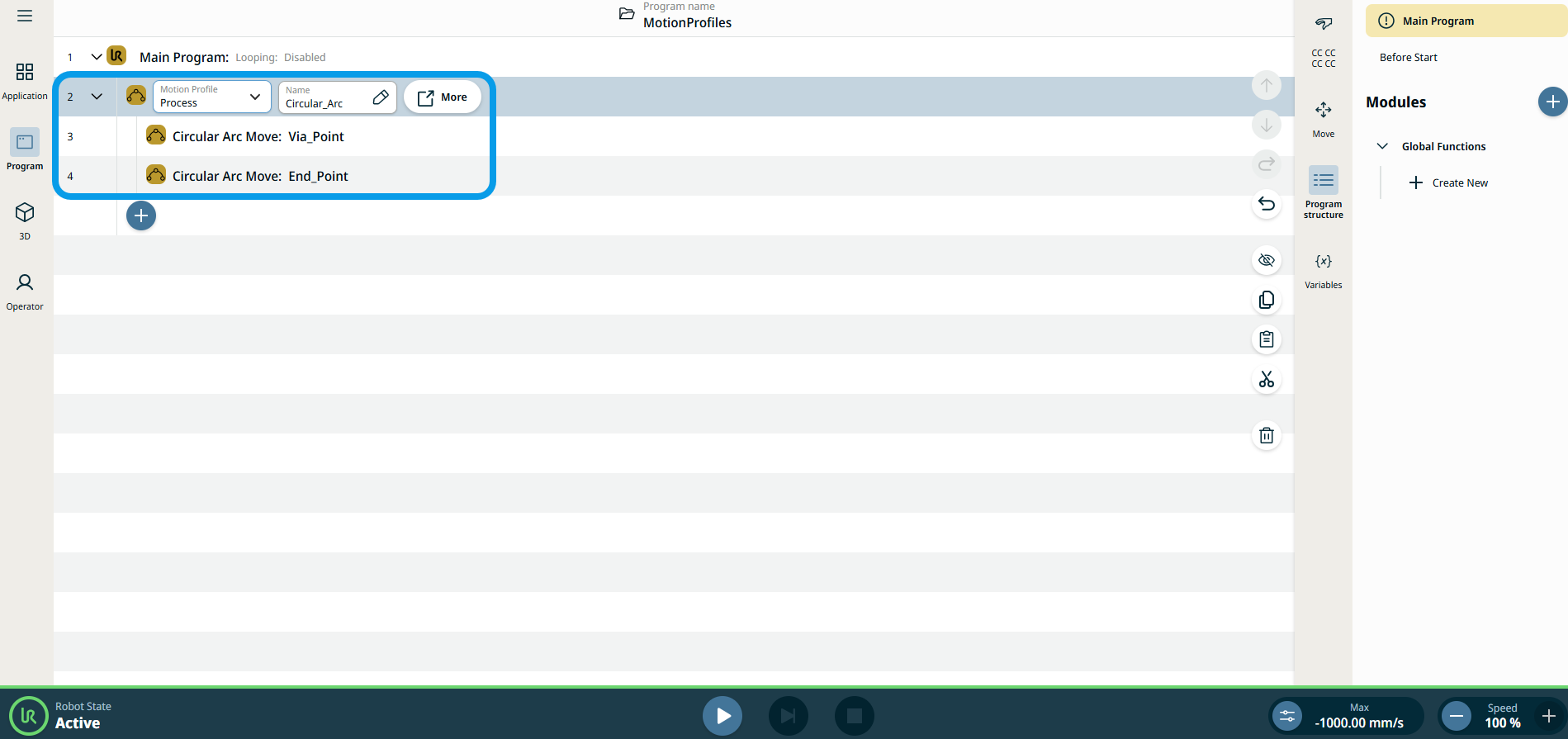The height and width of the screenshot is (739, 1568).
Task: Open the 3D view tab
Action: tap(25, 220)
